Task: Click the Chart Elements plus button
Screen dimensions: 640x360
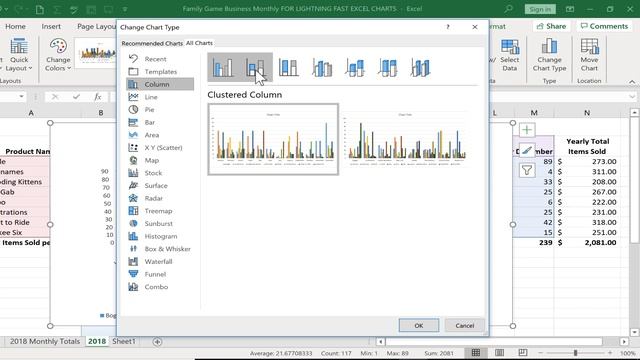Action: pyautogui.click(x=527, y=130)
